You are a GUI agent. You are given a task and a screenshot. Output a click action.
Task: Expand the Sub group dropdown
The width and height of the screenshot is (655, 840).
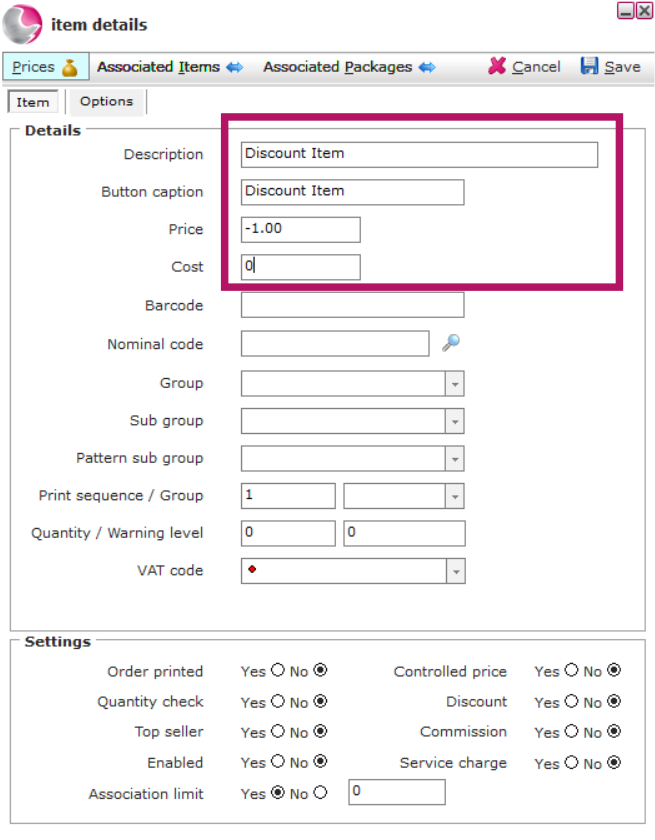point(454,421)
